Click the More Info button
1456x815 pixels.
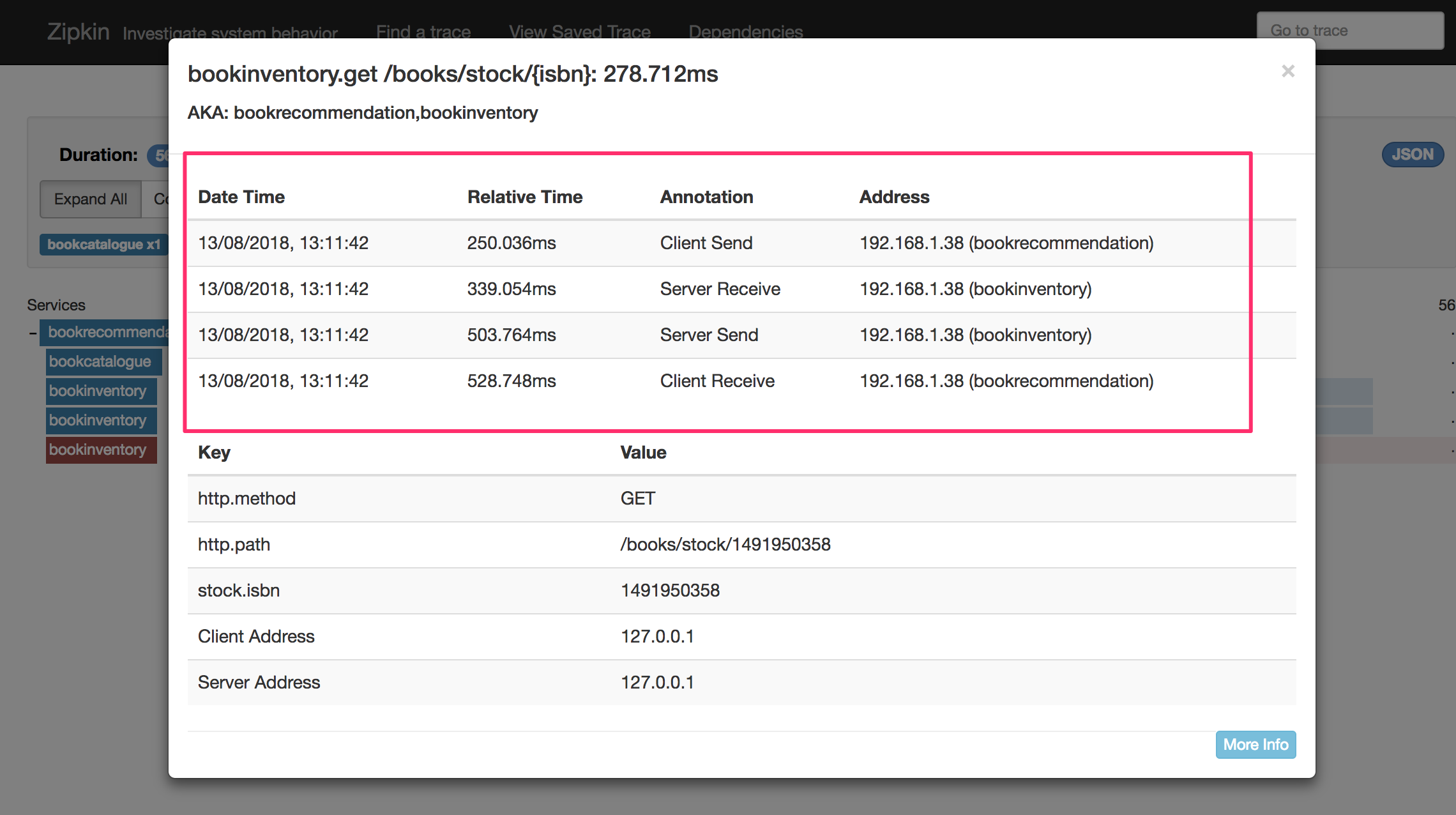coord(1255,745)
